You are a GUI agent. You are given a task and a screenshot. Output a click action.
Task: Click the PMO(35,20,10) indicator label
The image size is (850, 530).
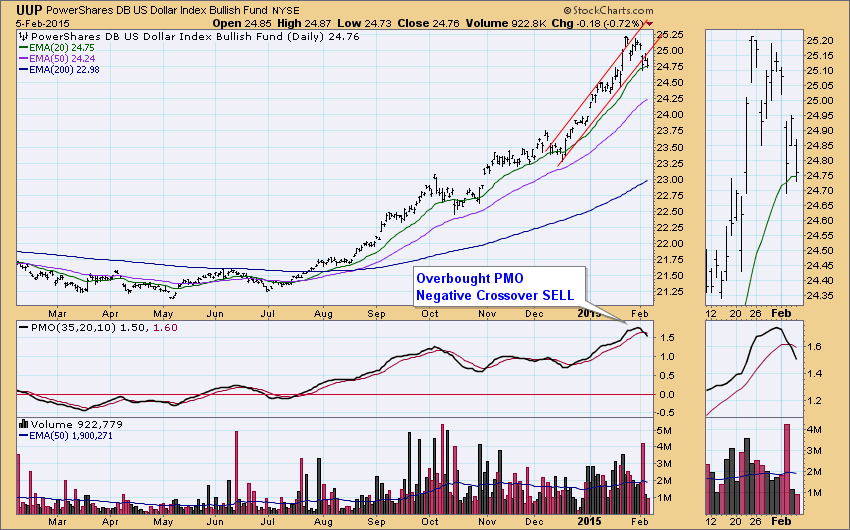point(73,328)
